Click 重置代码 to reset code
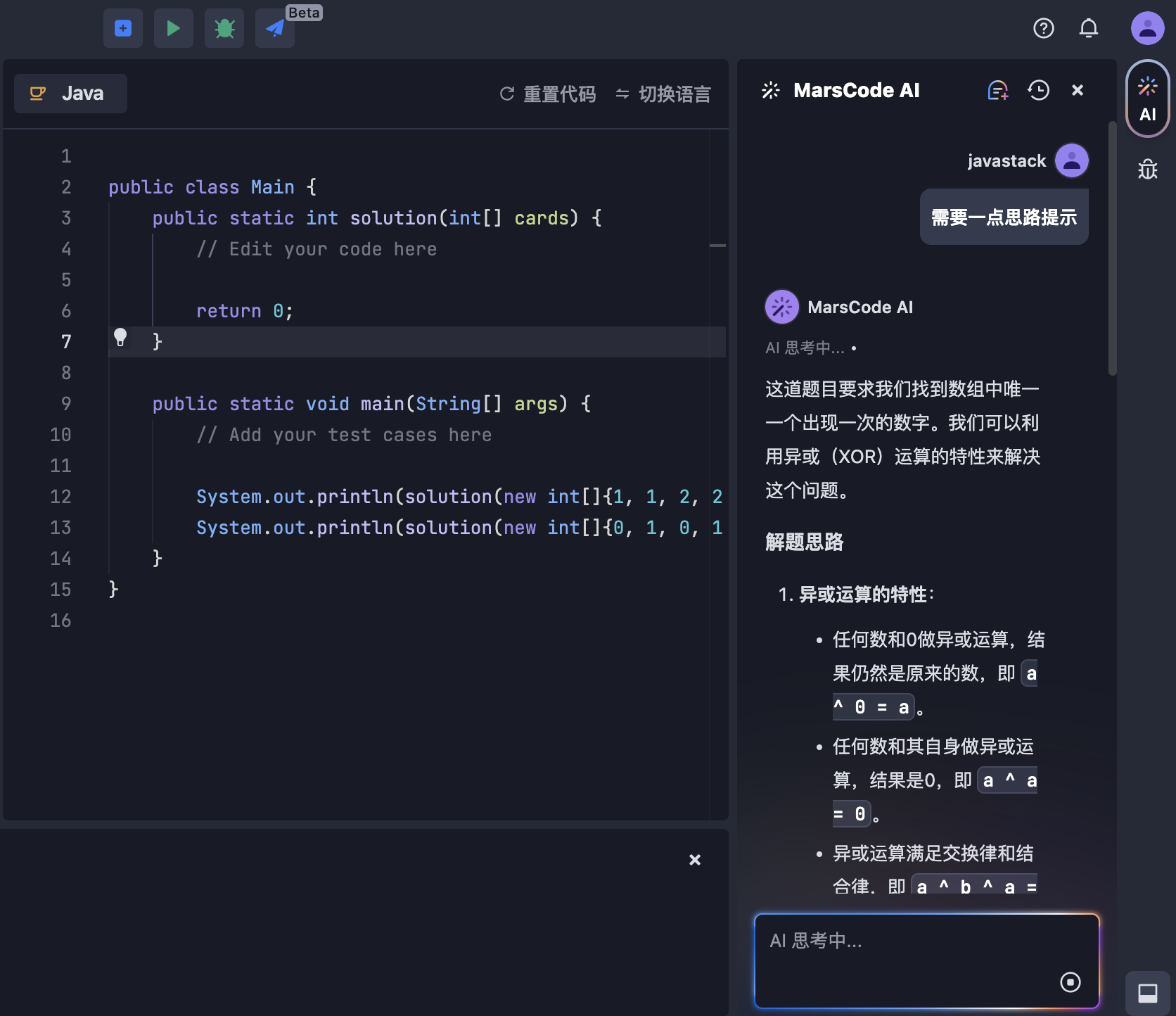Viewport: 1176px width, 1016px height. tap(547, 94)
